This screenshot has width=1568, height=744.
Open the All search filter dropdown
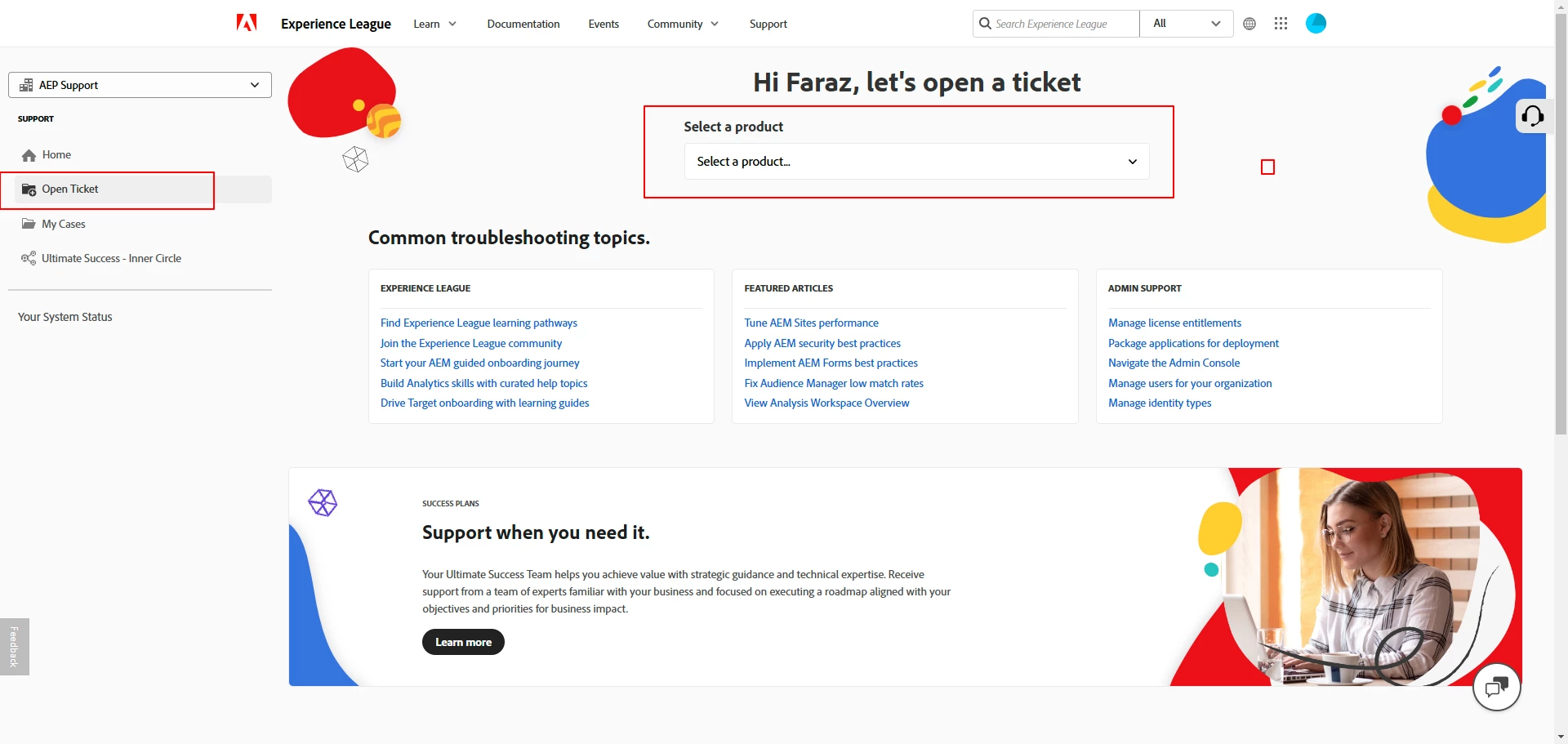tap(1187, 24)
